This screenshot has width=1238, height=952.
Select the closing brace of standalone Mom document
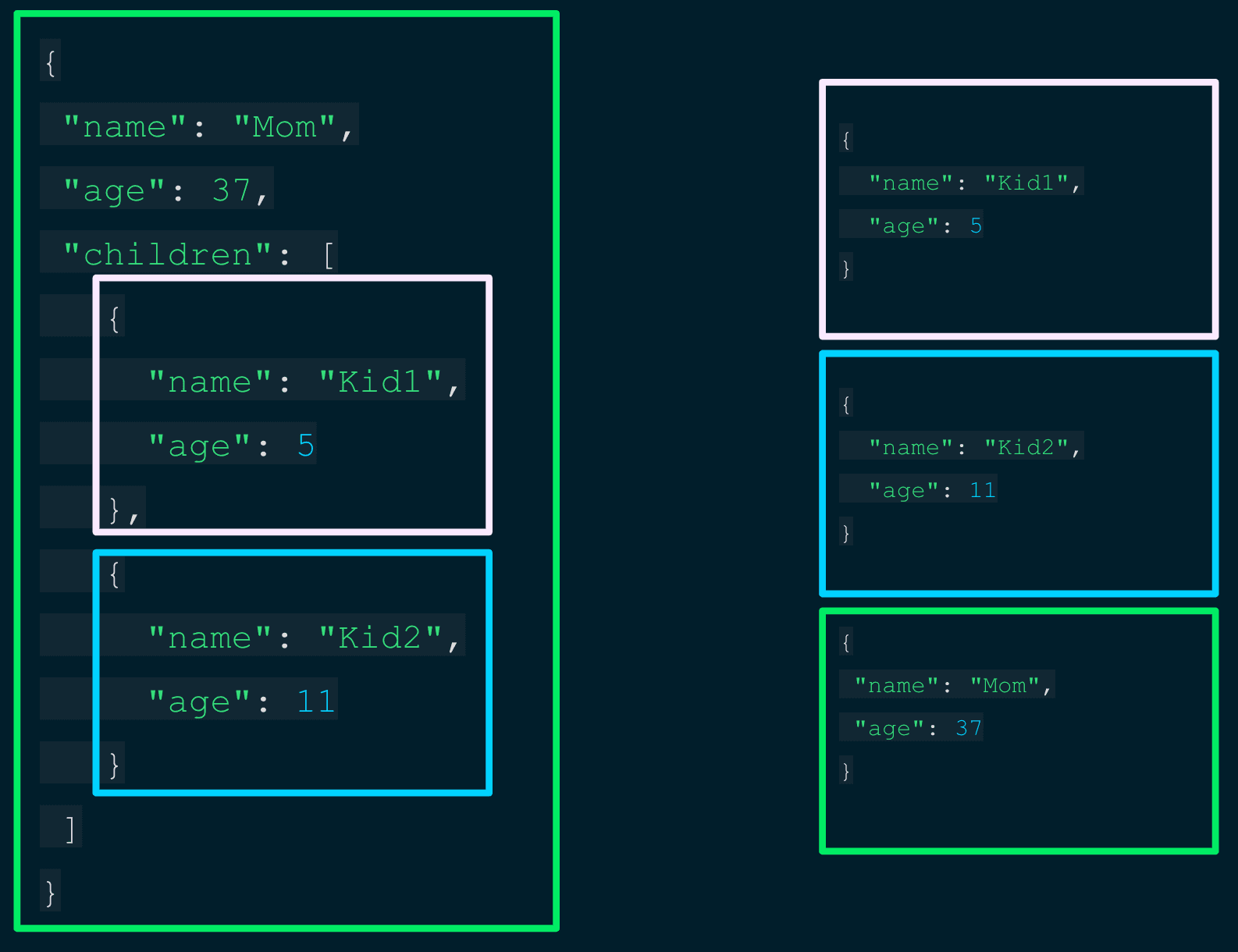point(846,770)
